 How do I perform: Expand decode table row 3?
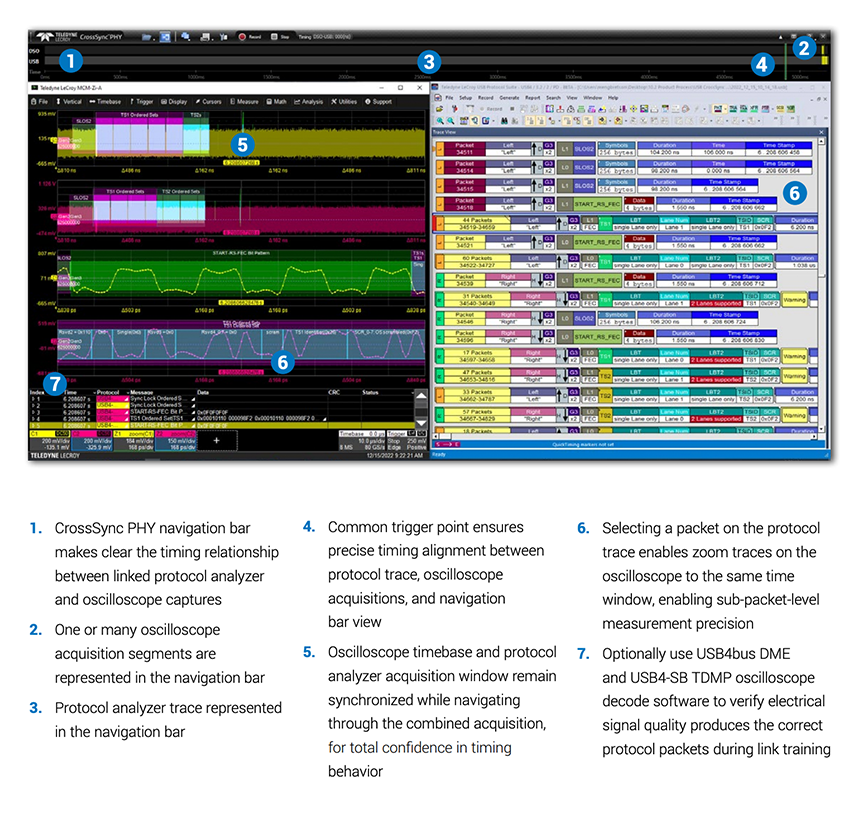pos(33,412)
